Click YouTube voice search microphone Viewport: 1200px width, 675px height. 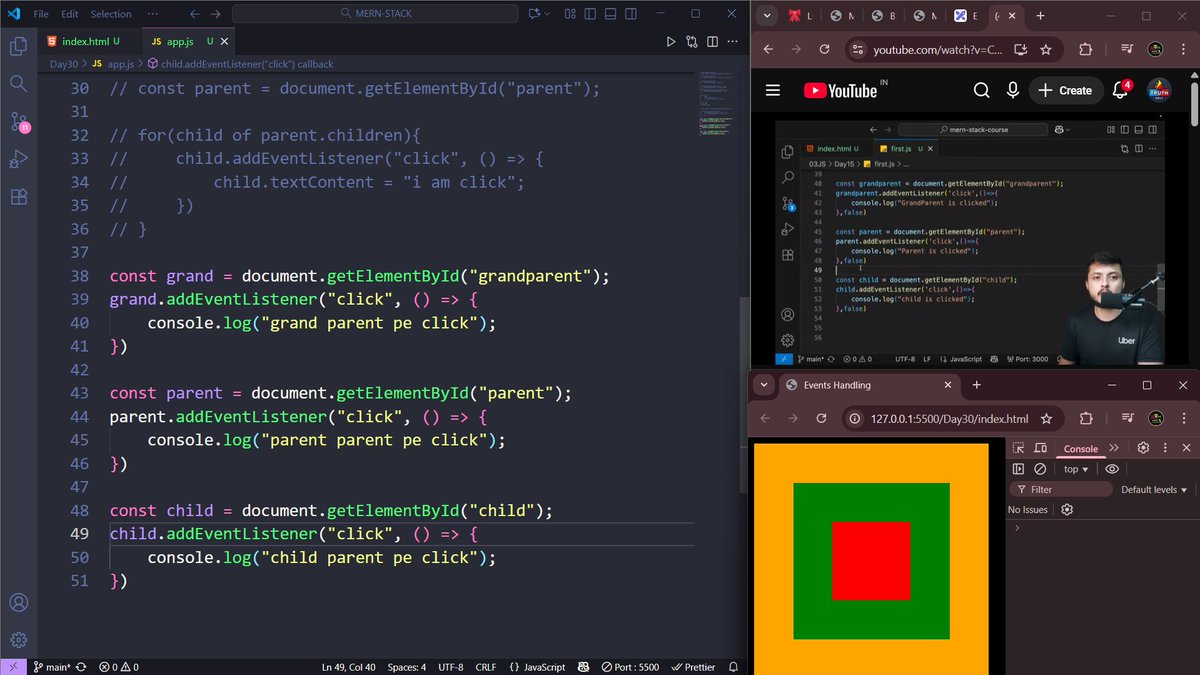pyautogui.click(x=1013, y=90)
